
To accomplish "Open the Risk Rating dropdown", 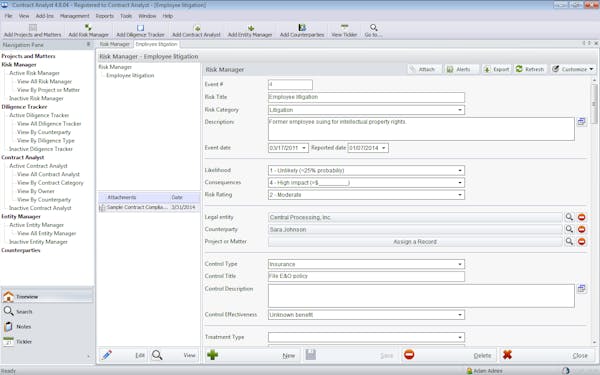I will (x=460, y=195).
